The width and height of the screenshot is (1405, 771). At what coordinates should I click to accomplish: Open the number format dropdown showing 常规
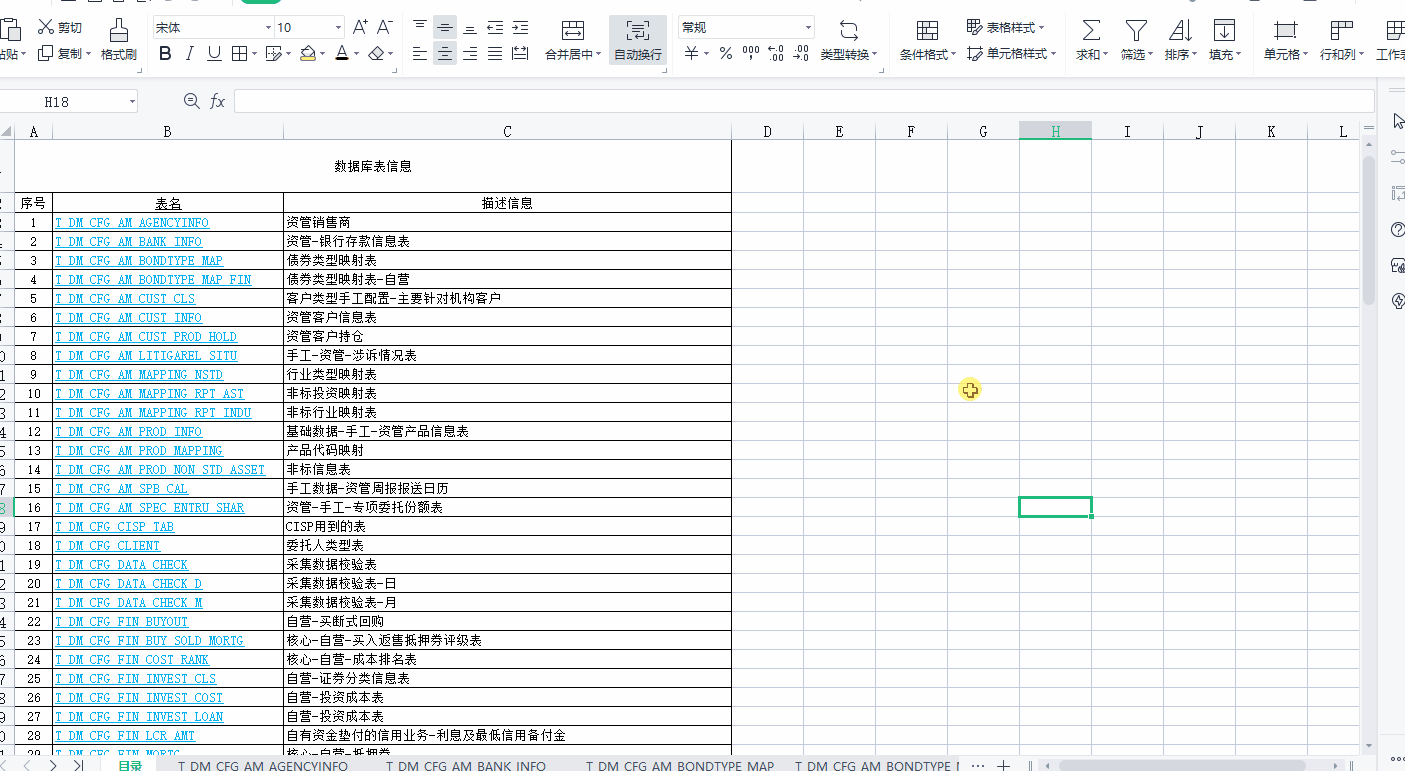click(746, 27)
